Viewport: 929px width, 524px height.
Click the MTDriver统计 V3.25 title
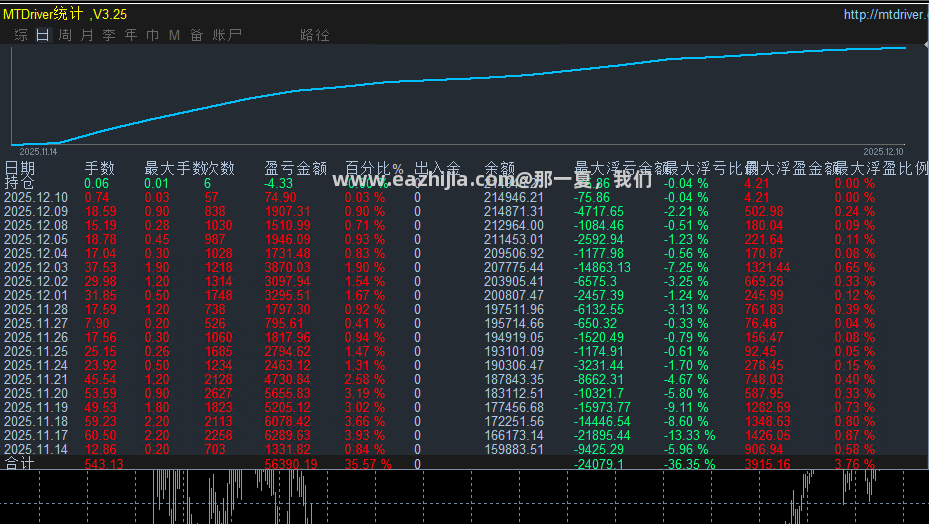click(x=65, y=14)
